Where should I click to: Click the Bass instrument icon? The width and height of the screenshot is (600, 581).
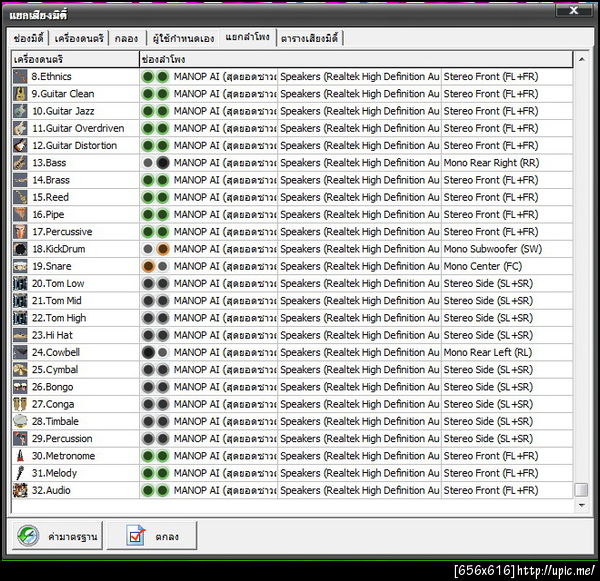20,163
